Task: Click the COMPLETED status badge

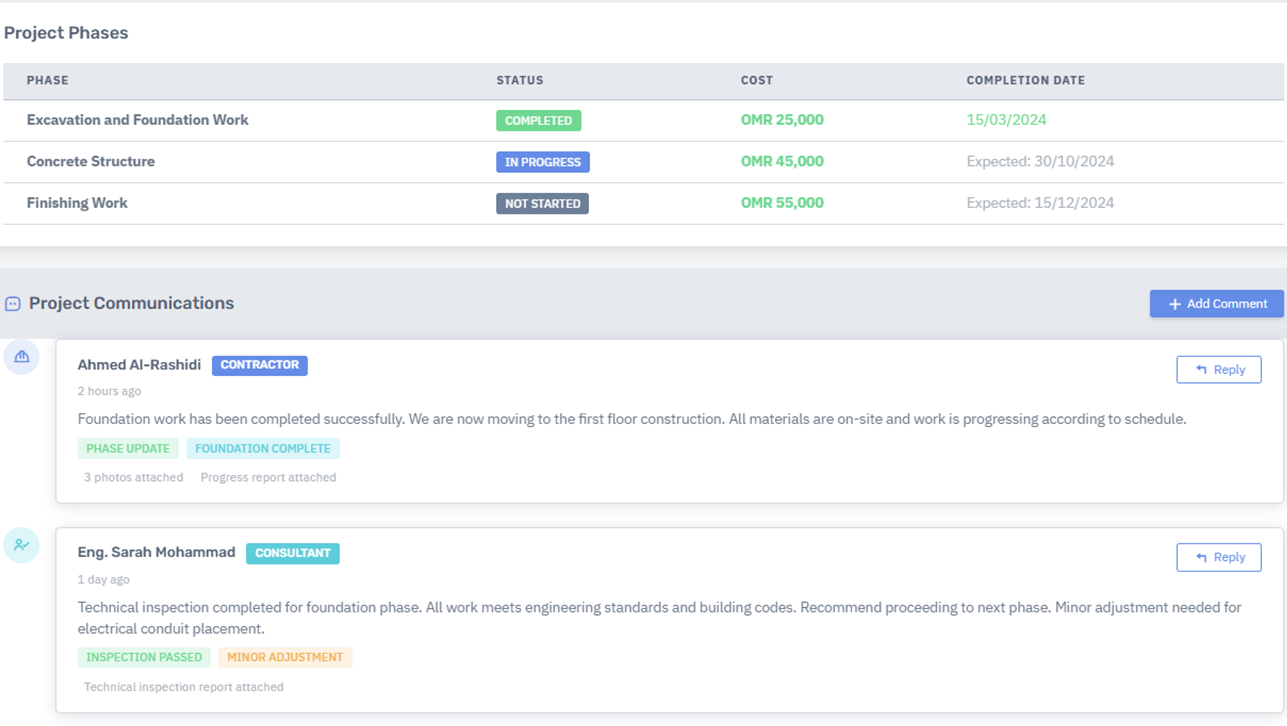Action: 538,121
